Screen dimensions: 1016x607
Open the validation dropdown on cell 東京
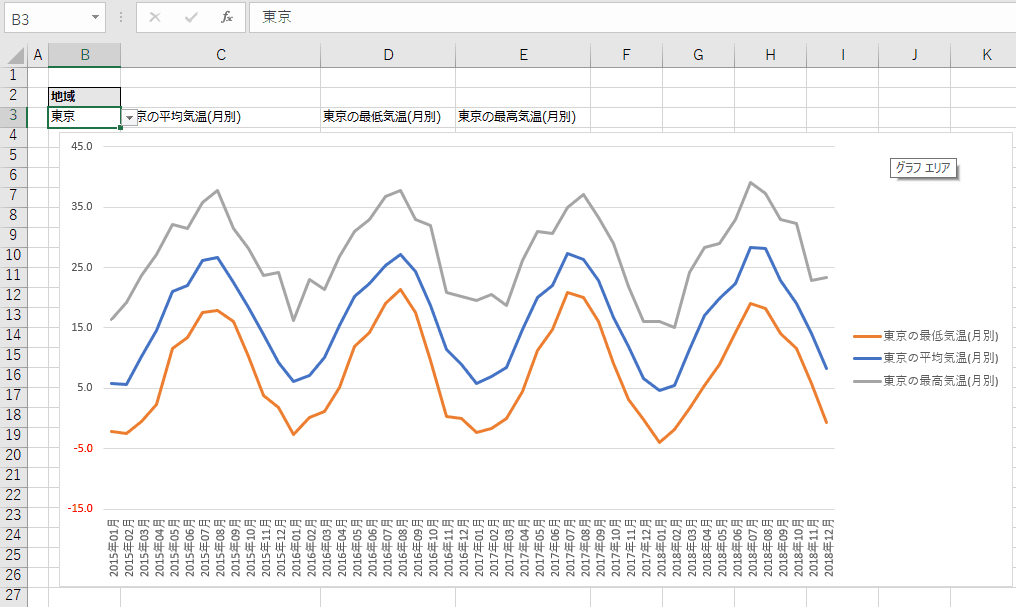[129, 117]
